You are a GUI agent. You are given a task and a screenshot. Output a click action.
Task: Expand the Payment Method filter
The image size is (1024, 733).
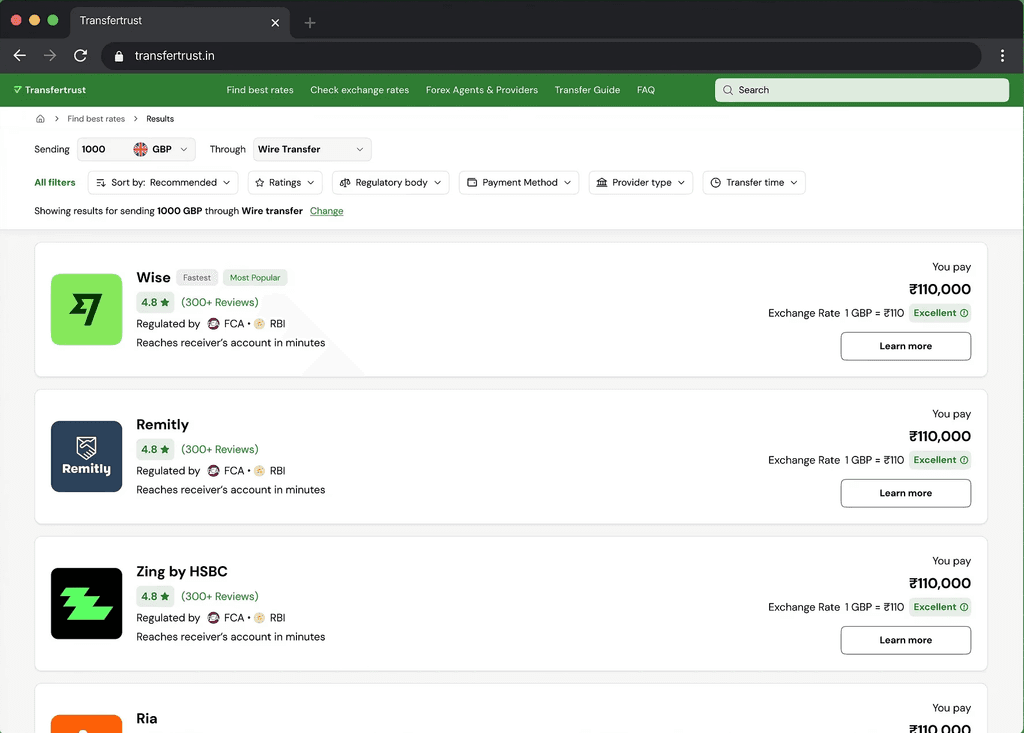[519, 183]
